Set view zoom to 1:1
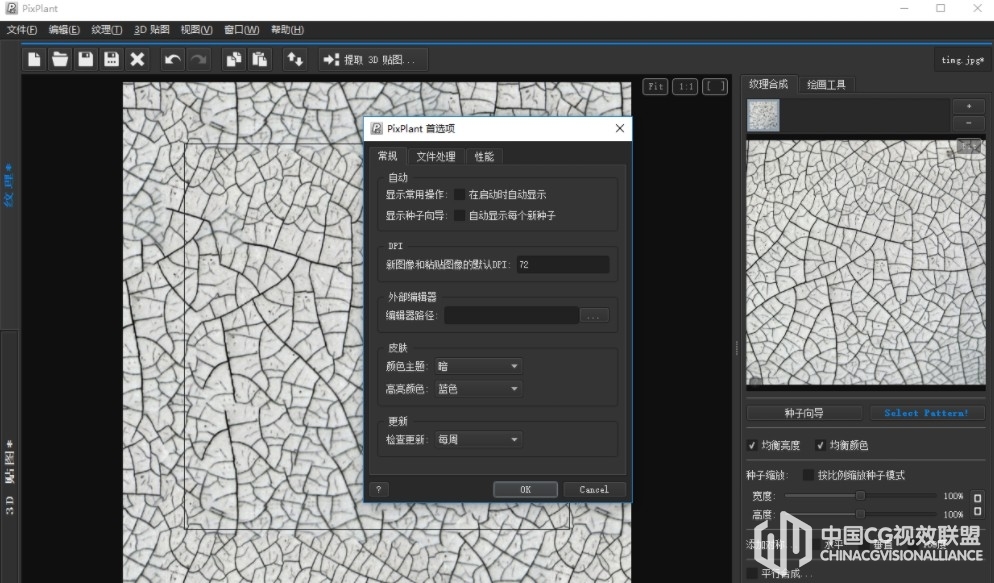The width and height of the screenshot is (994, 583). click(x=686, y=86)
